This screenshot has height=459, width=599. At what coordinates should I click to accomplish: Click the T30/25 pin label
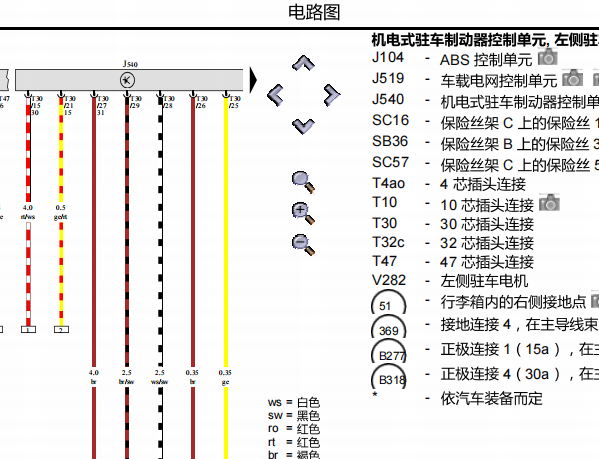click(234, 102)
